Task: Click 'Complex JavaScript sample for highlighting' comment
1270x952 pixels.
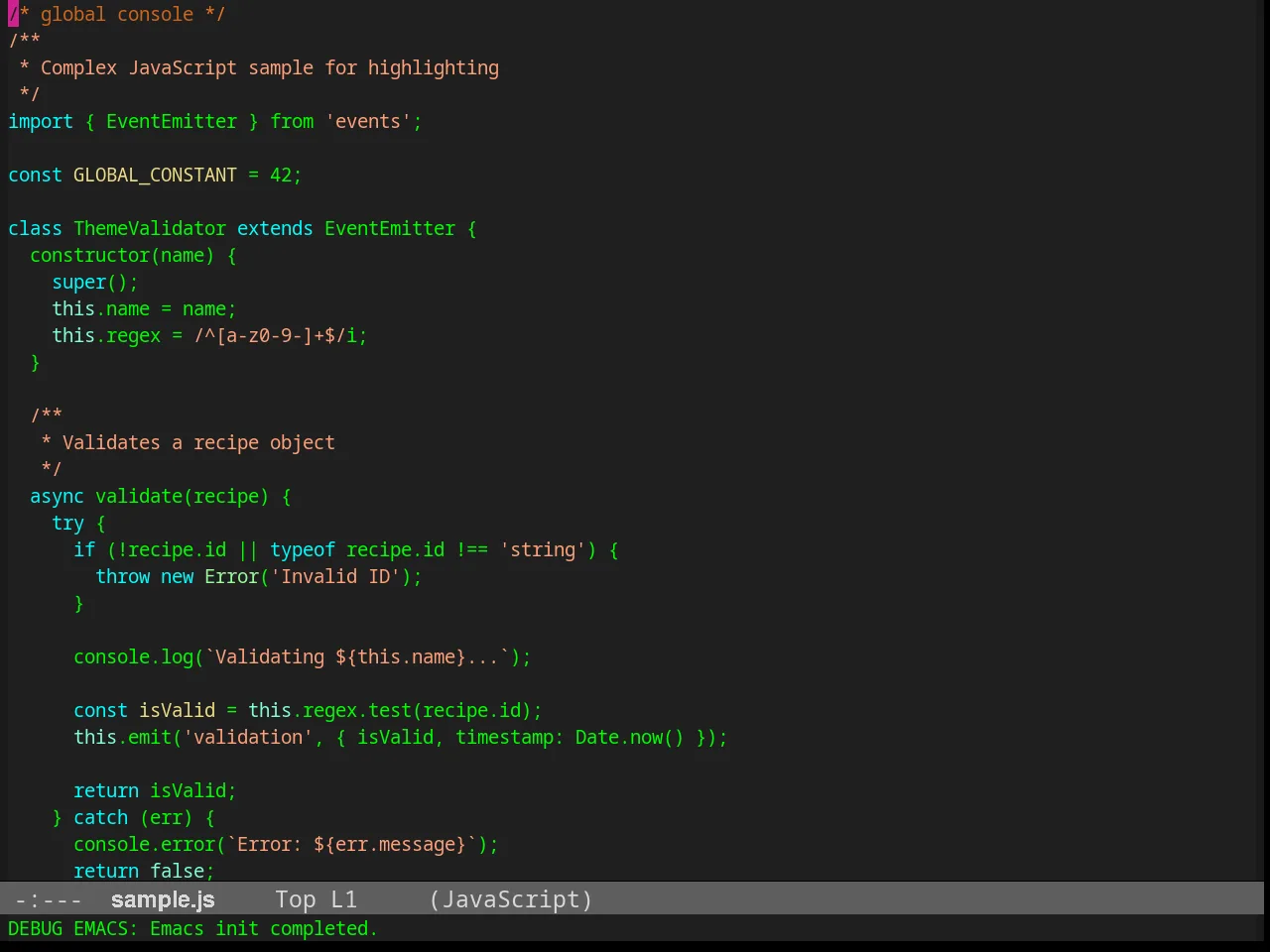Action: (270, 67)
